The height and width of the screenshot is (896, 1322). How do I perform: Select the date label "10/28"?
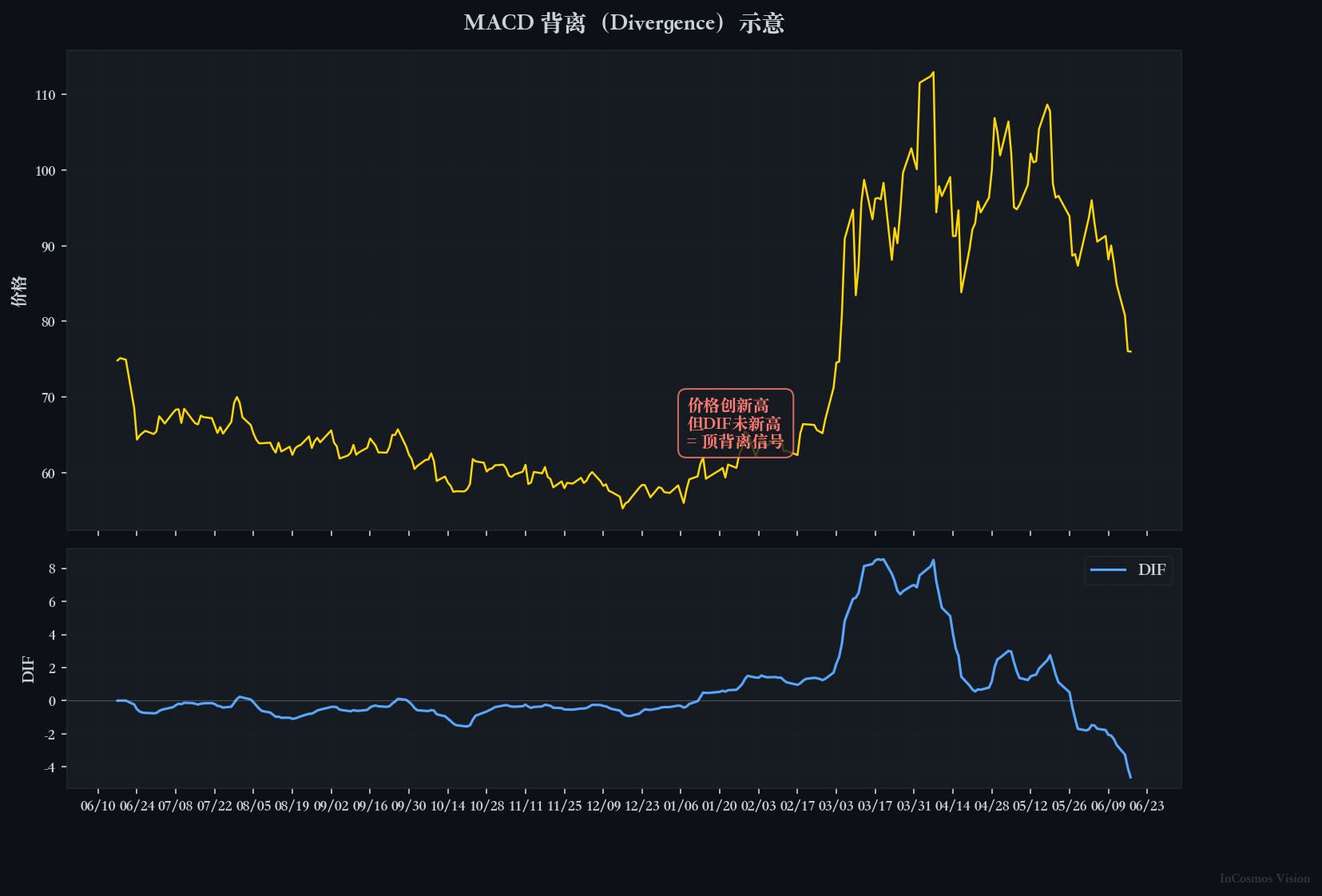tap(487, 806)
